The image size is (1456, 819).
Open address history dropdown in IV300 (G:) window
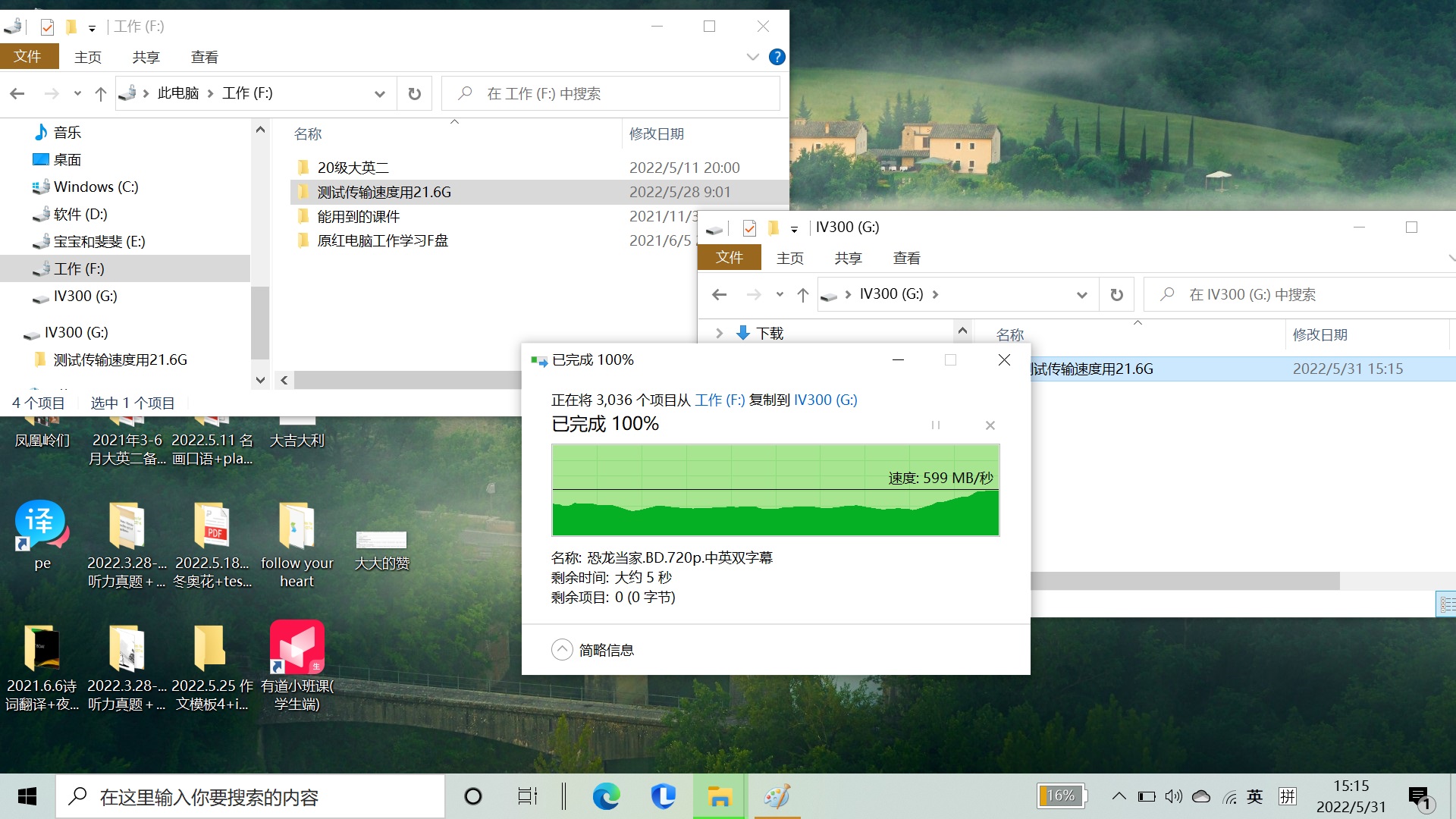pyautogui.click(x=1082, y=295)
